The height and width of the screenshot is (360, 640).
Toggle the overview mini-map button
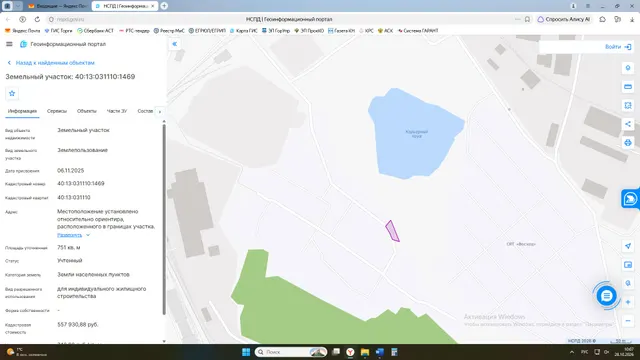[628, 265]
